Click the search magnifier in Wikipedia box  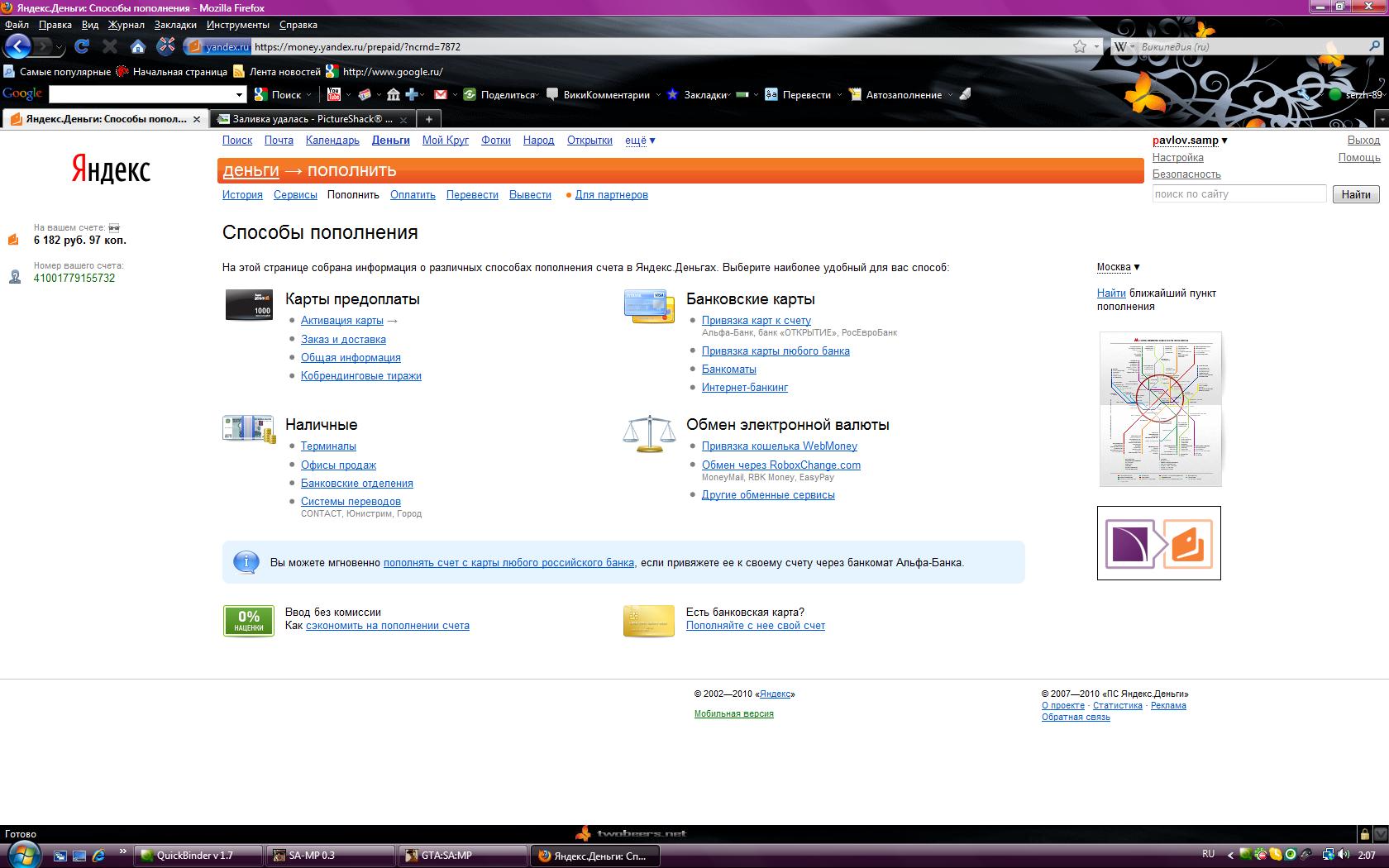click(x=1375, y=47)
